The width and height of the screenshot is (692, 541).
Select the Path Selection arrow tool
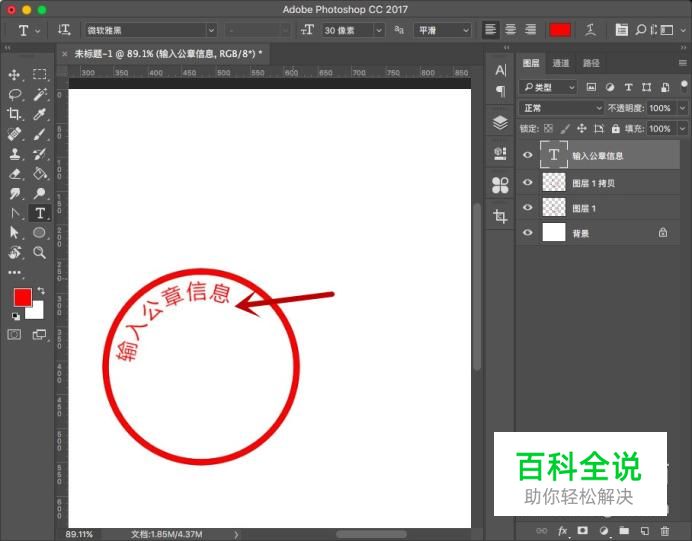tap(14, 233)
